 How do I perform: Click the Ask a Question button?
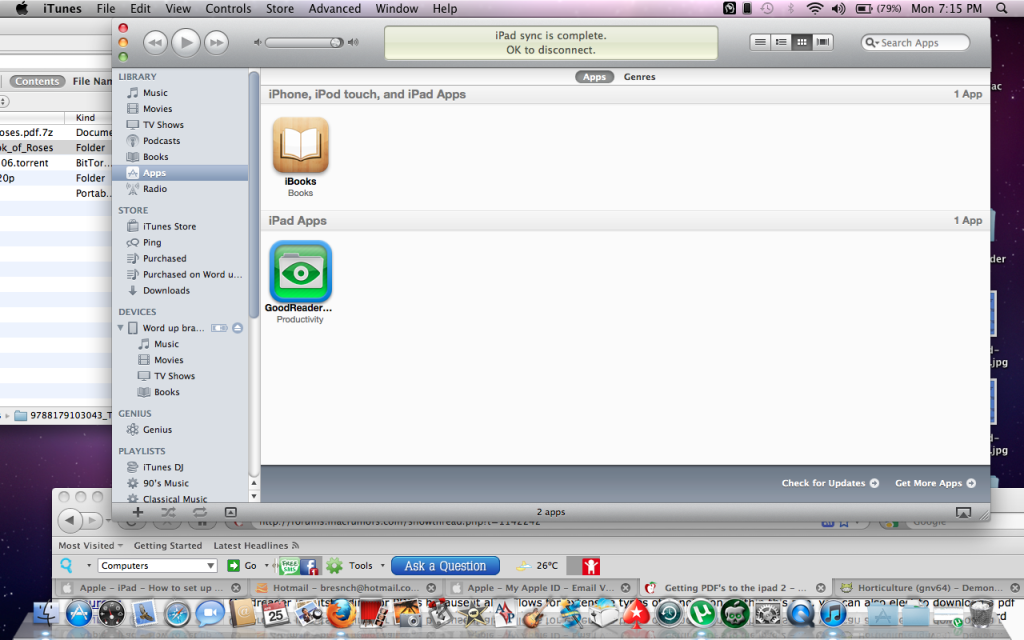coord(445,566)
